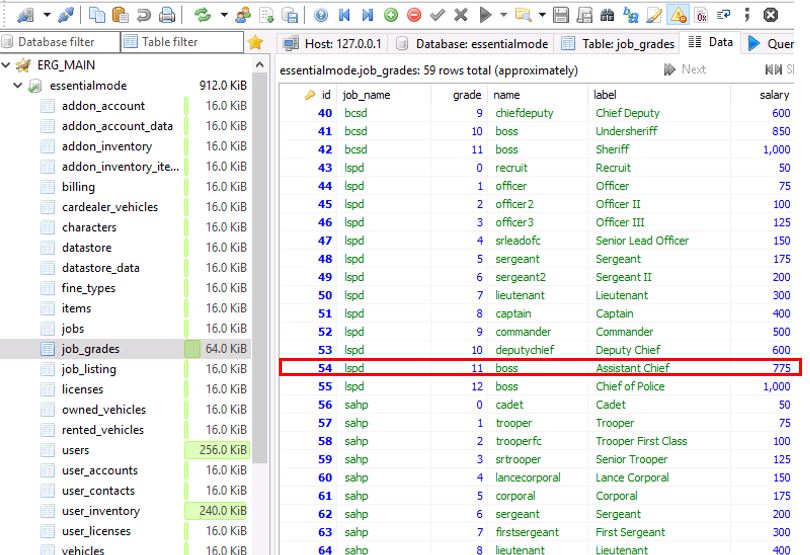Click the Undo arrow icon

(144, 15)
